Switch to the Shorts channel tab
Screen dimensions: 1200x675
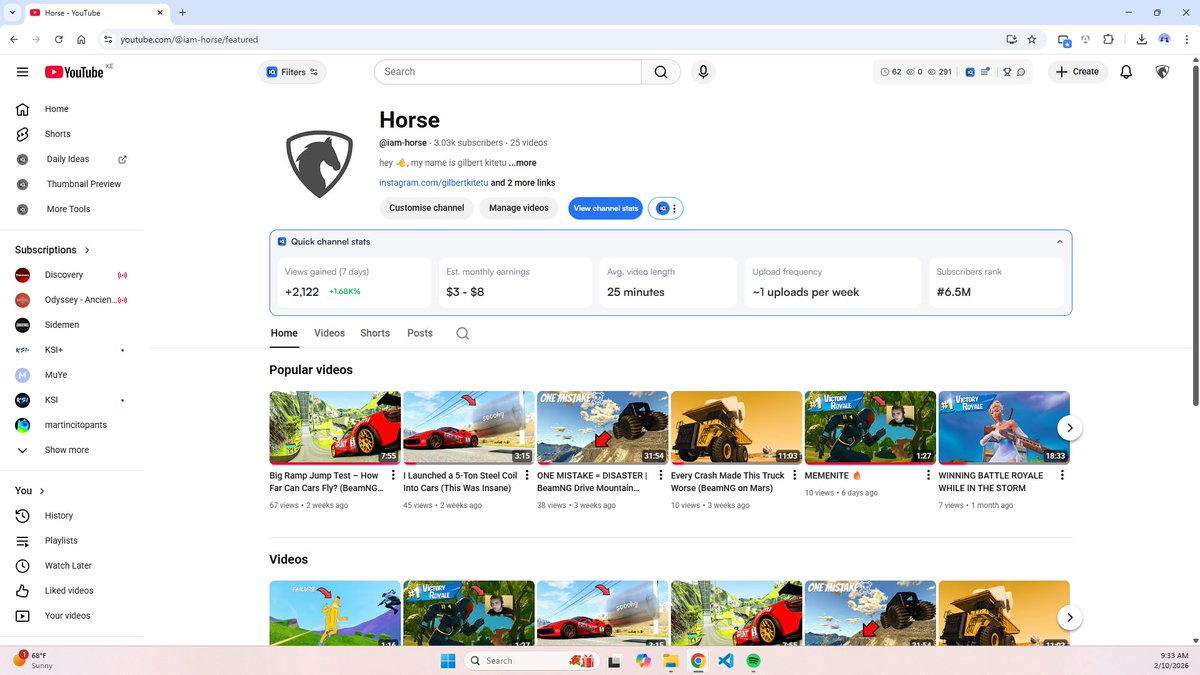375,333
